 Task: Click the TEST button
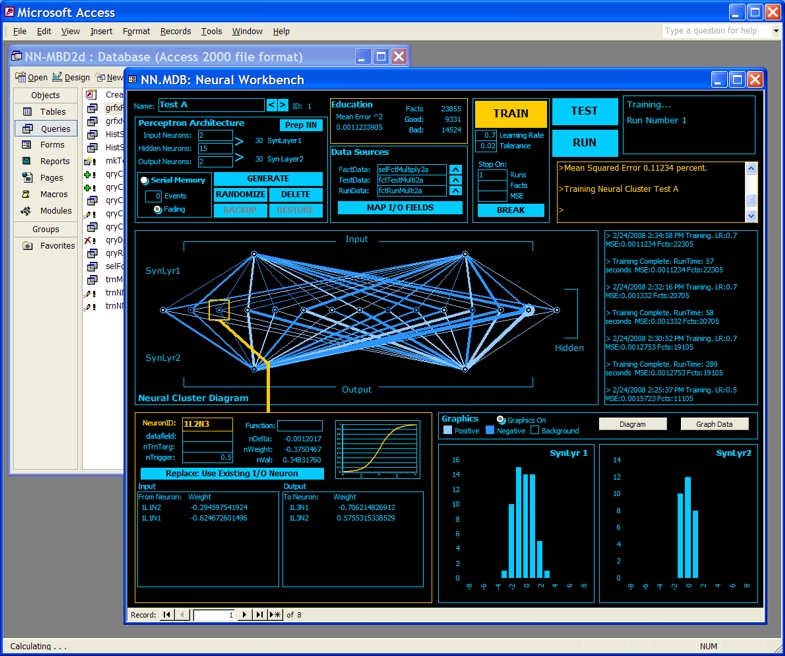[x=584, y=111]
